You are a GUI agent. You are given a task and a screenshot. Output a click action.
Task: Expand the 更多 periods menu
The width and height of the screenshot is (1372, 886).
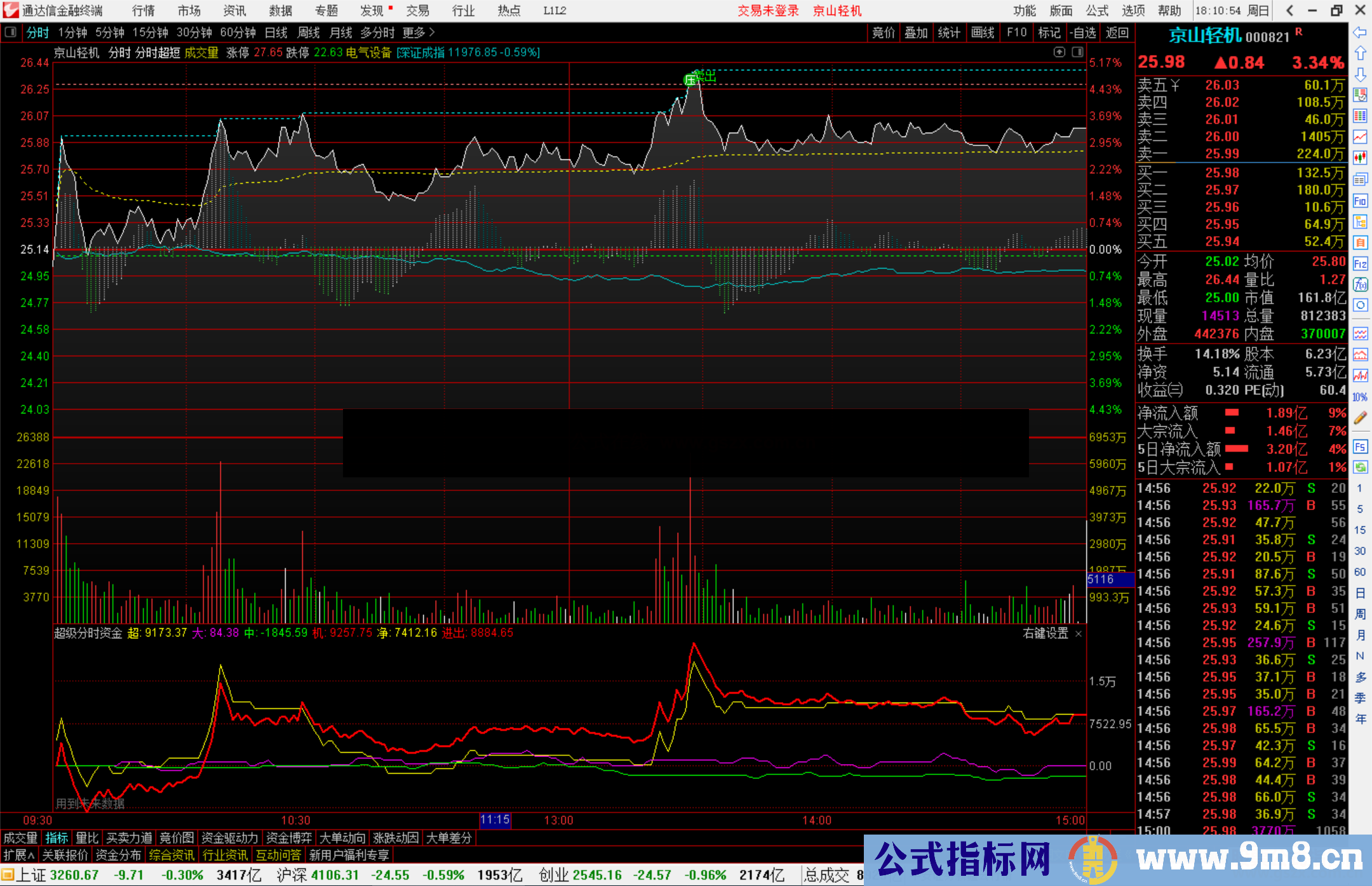418,32
